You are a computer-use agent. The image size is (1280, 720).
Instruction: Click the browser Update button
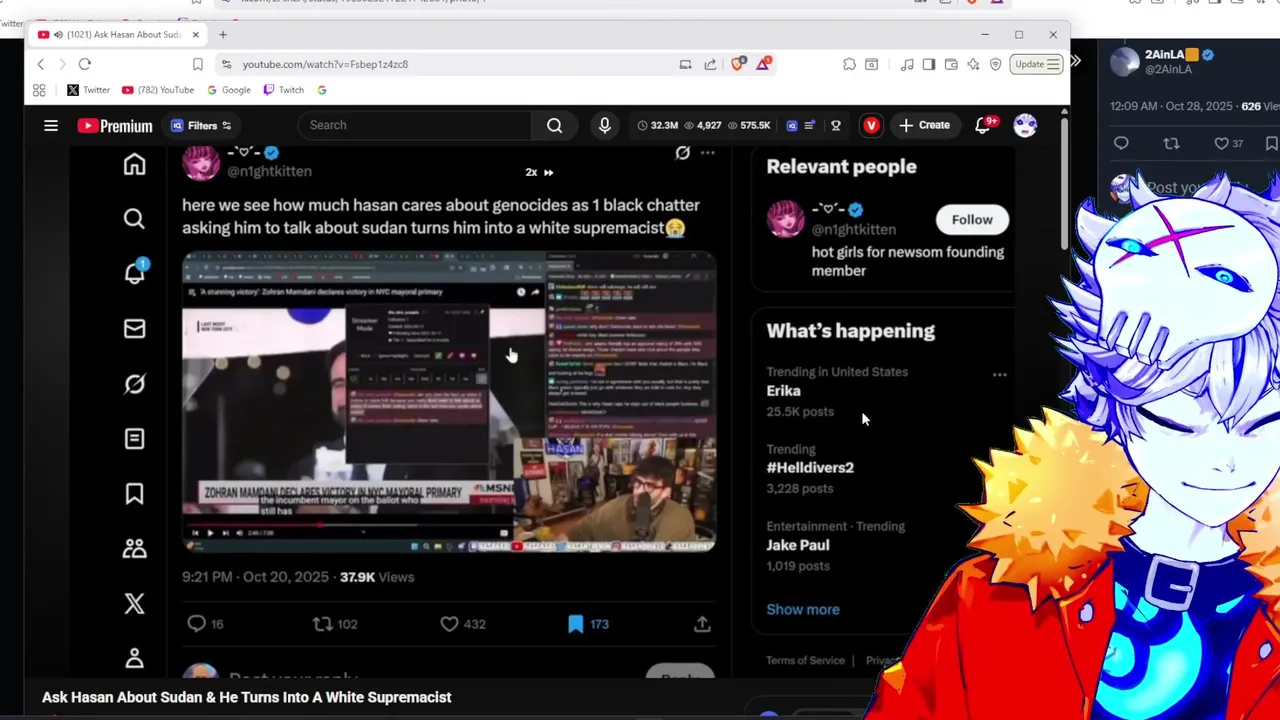[1036, 64]
